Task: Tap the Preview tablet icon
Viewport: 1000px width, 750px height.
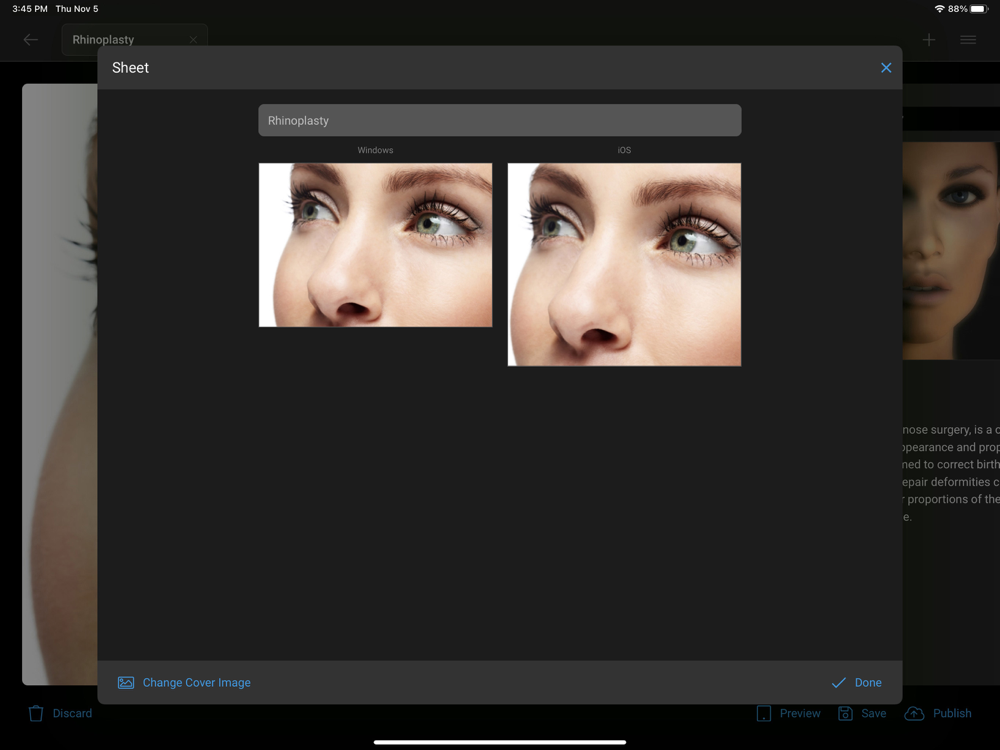Action: pos(764,713)
